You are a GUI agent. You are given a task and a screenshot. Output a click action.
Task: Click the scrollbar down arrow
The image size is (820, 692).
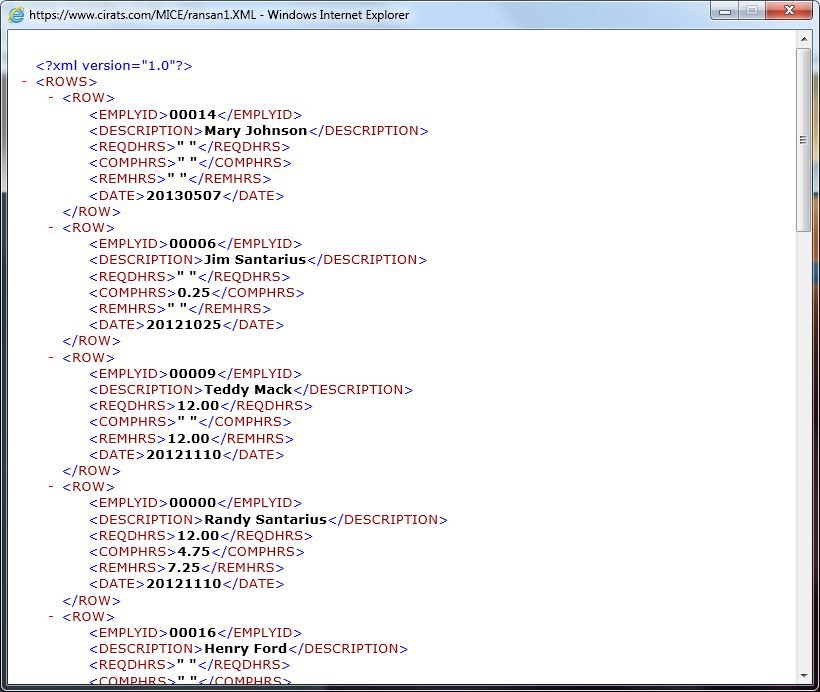coord(802,676)
